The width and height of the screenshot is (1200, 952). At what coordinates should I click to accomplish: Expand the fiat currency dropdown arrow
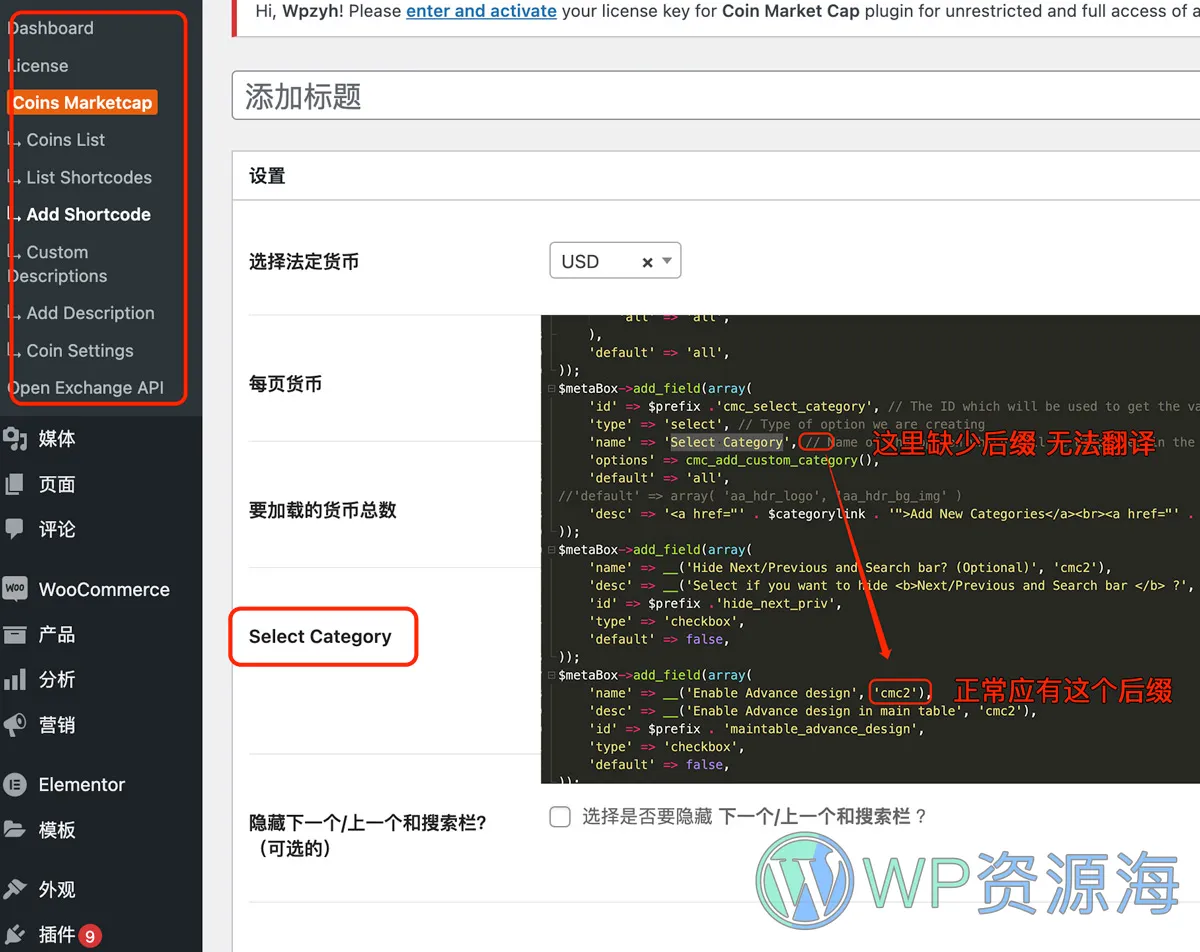tap(668, 261)
